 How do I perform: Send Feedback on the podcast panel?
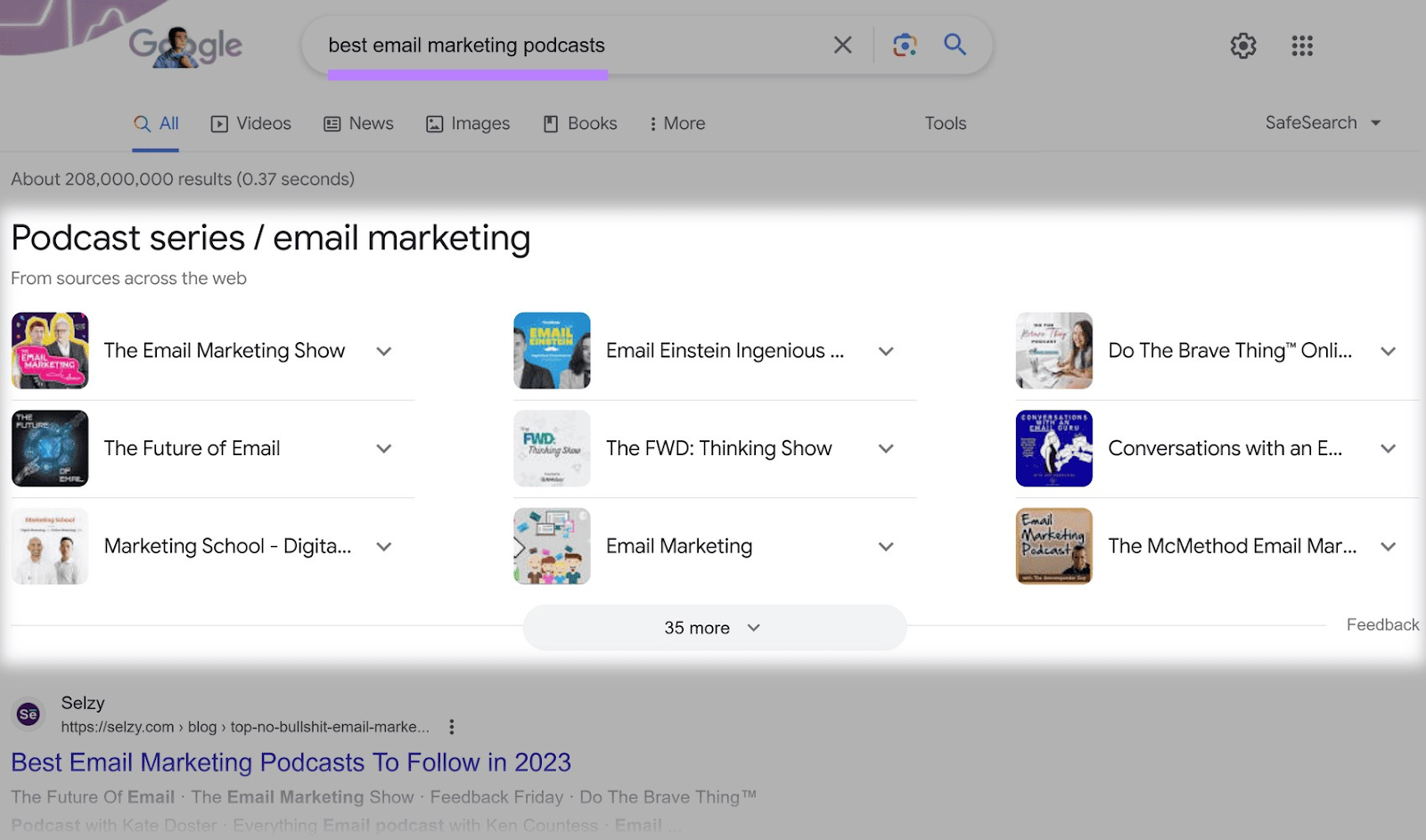point(1382,624)
